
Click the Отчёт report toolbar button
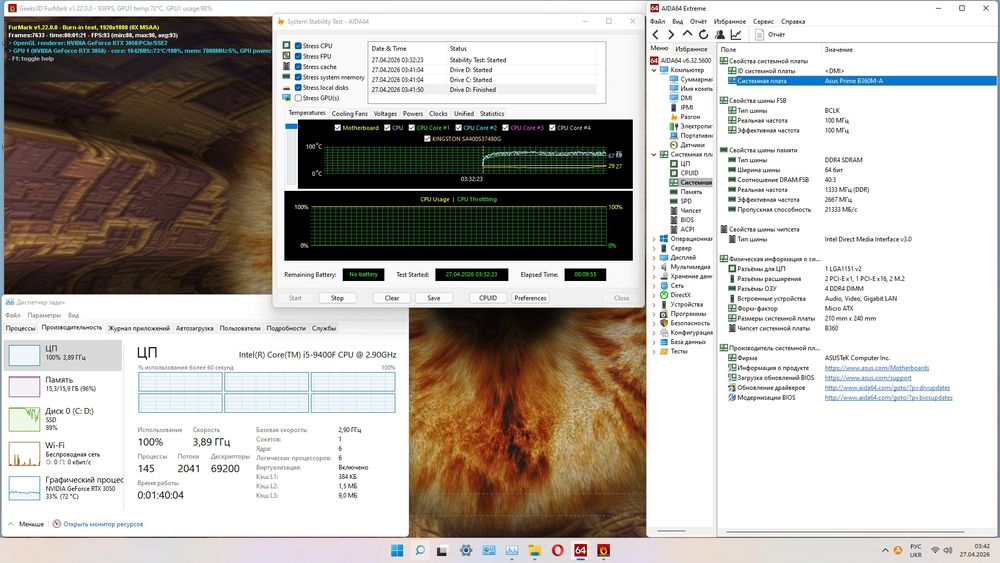pos(770,34)
